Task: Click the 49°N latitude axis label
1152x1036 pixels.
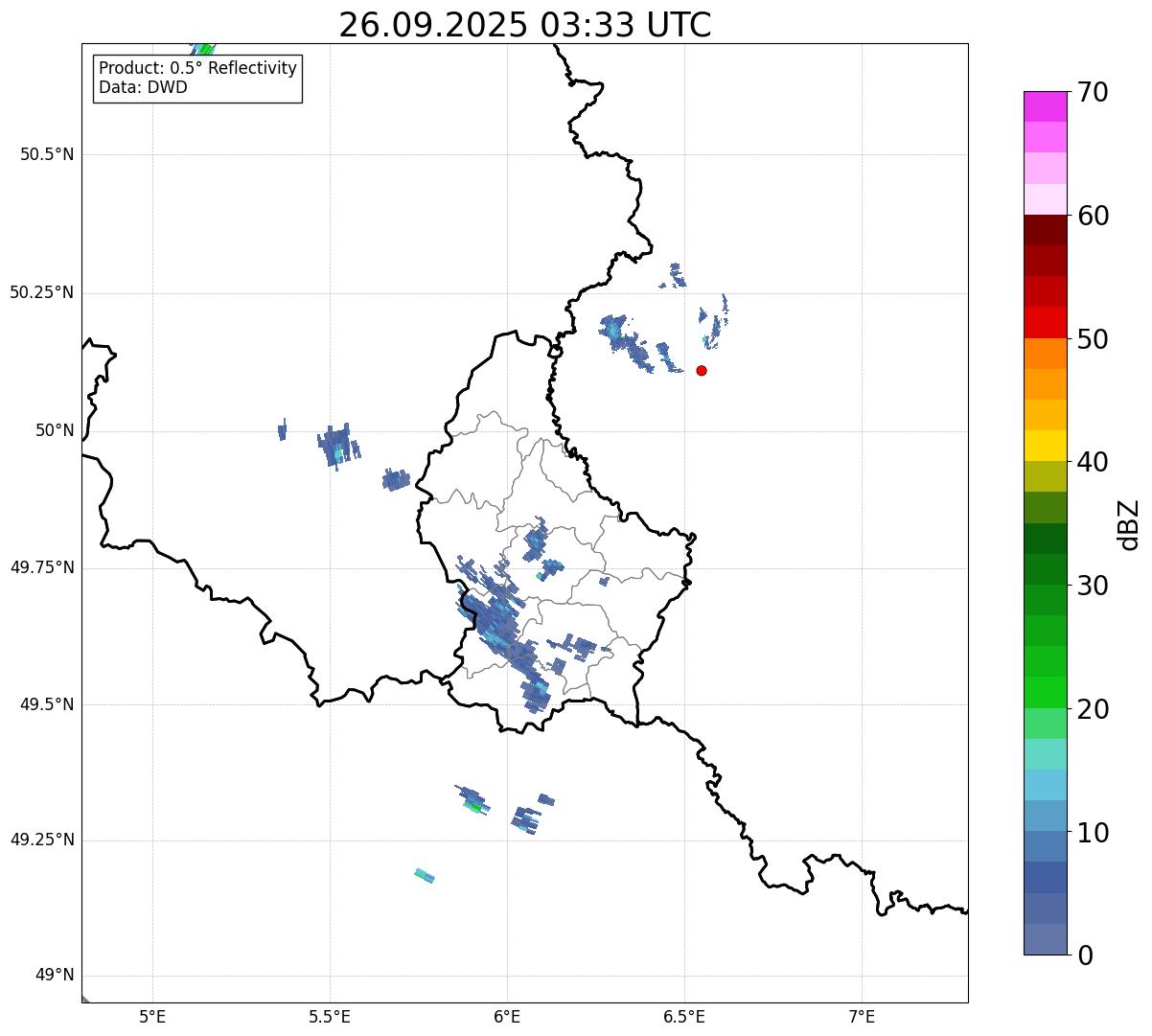Action: pyautogui.click(x=54, y=976)
